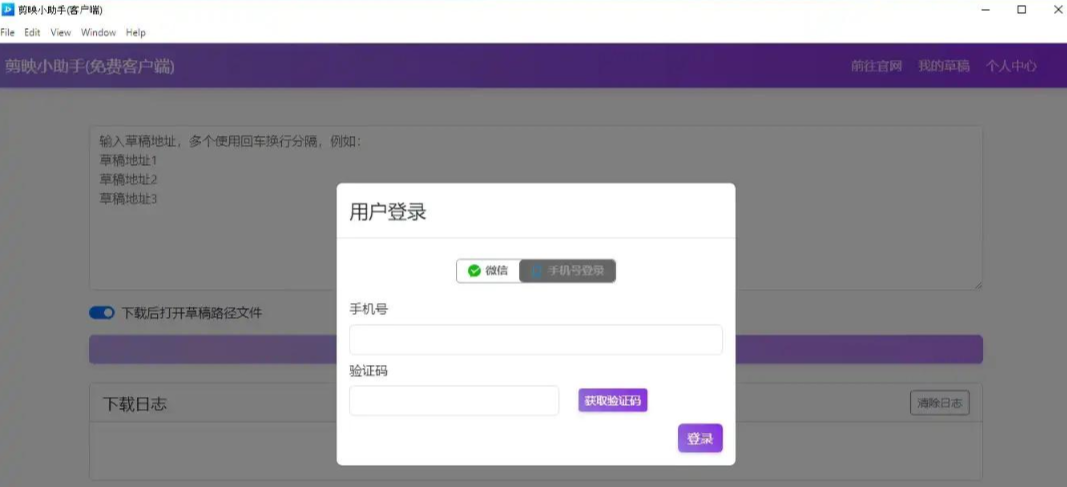Maximize the window
The image size is (1067, 487).
[1021, 10]
